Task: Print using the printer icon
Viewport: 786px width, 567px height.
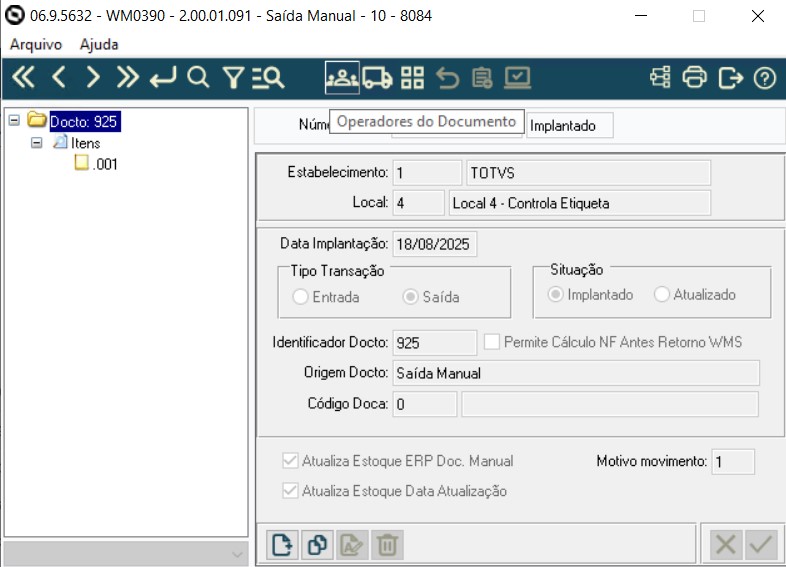Action: (x=695, y=78)
